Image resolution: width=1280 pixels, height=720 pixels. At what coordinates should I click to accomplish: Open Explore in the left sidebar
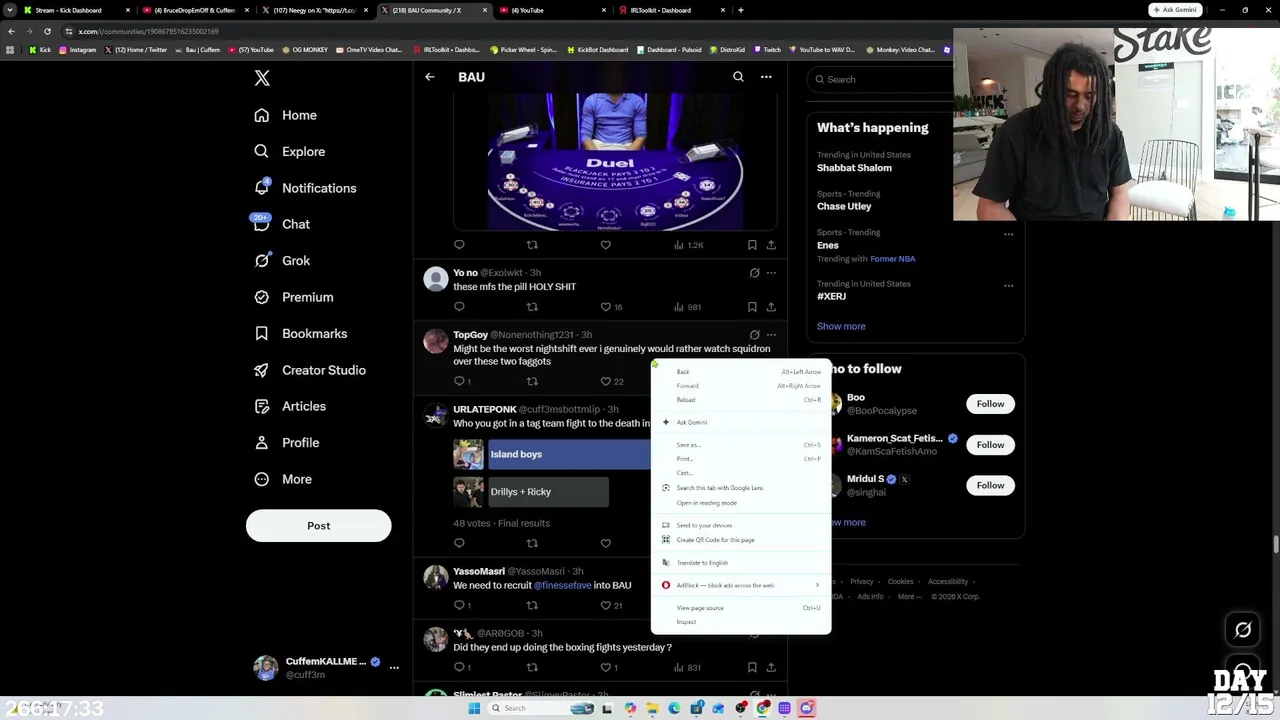[x=289, y=152]
